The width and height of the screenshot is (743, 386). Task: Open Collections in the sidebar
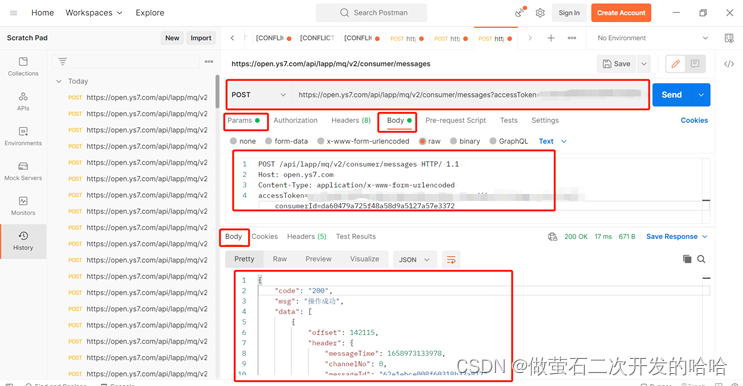[x=23, y=67]
